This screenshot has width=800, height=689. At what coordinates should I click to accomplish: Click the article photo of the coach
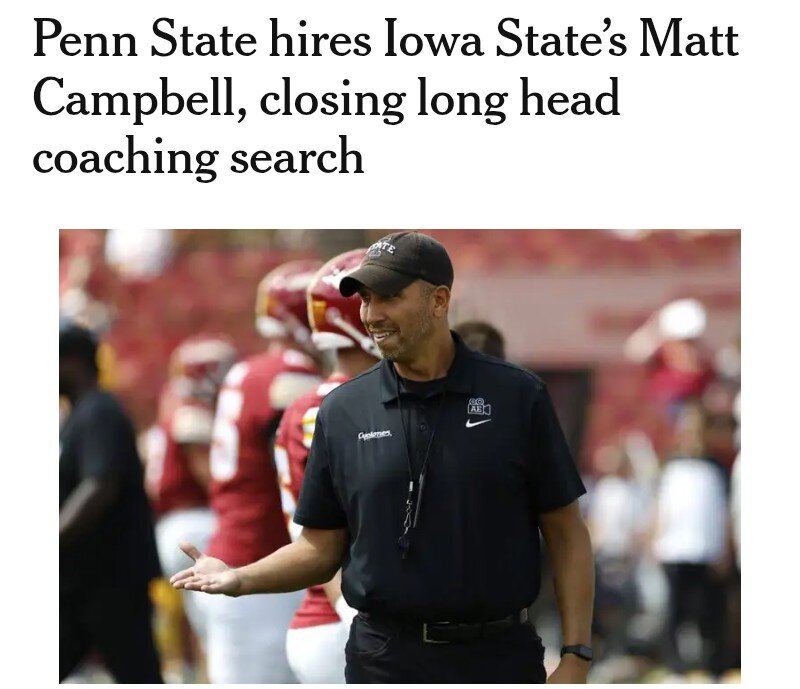coord(400,456)
